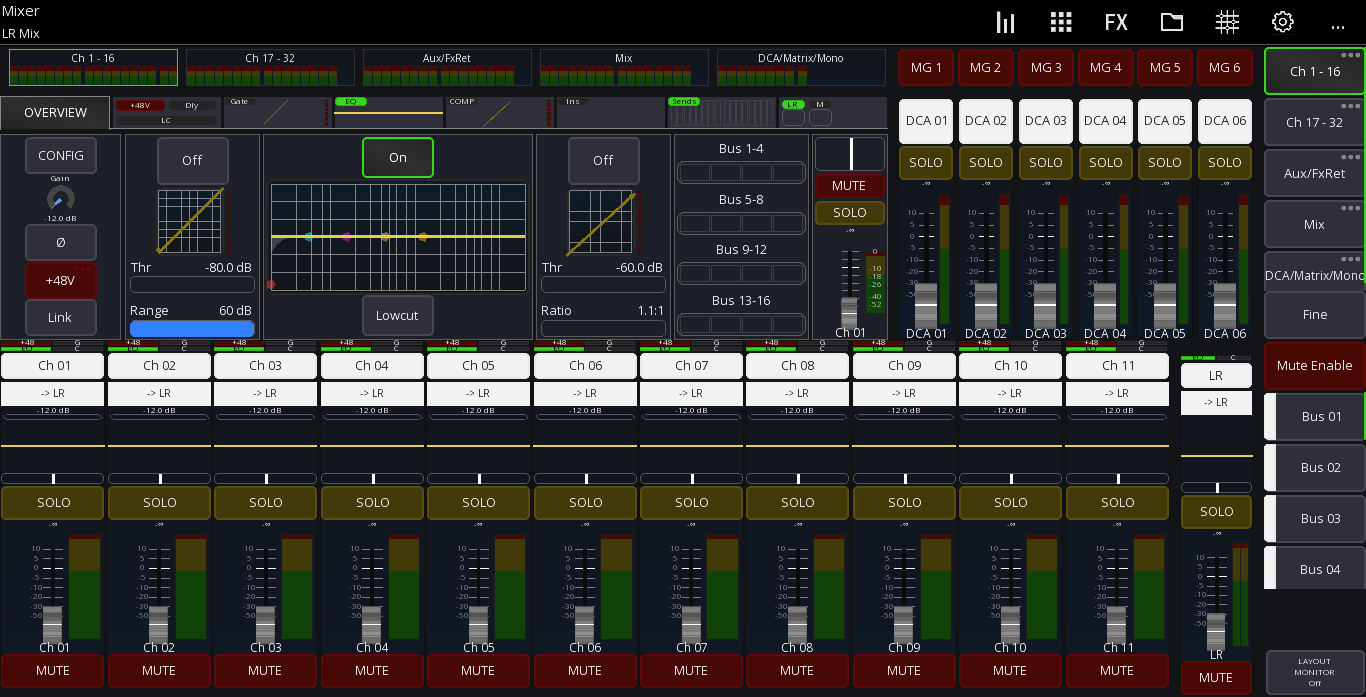1366x697 pixels.
Task: Select the DCA/Matrix/Mono meter overview
Action: [x=801, y=68]
